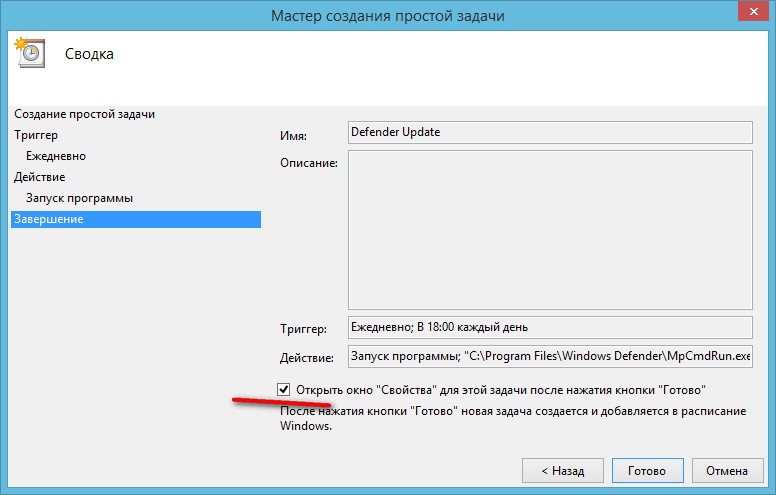Open the "Ежедневно" sub-step in the sidebar
The image size is (776, 495).
(56, 156)
